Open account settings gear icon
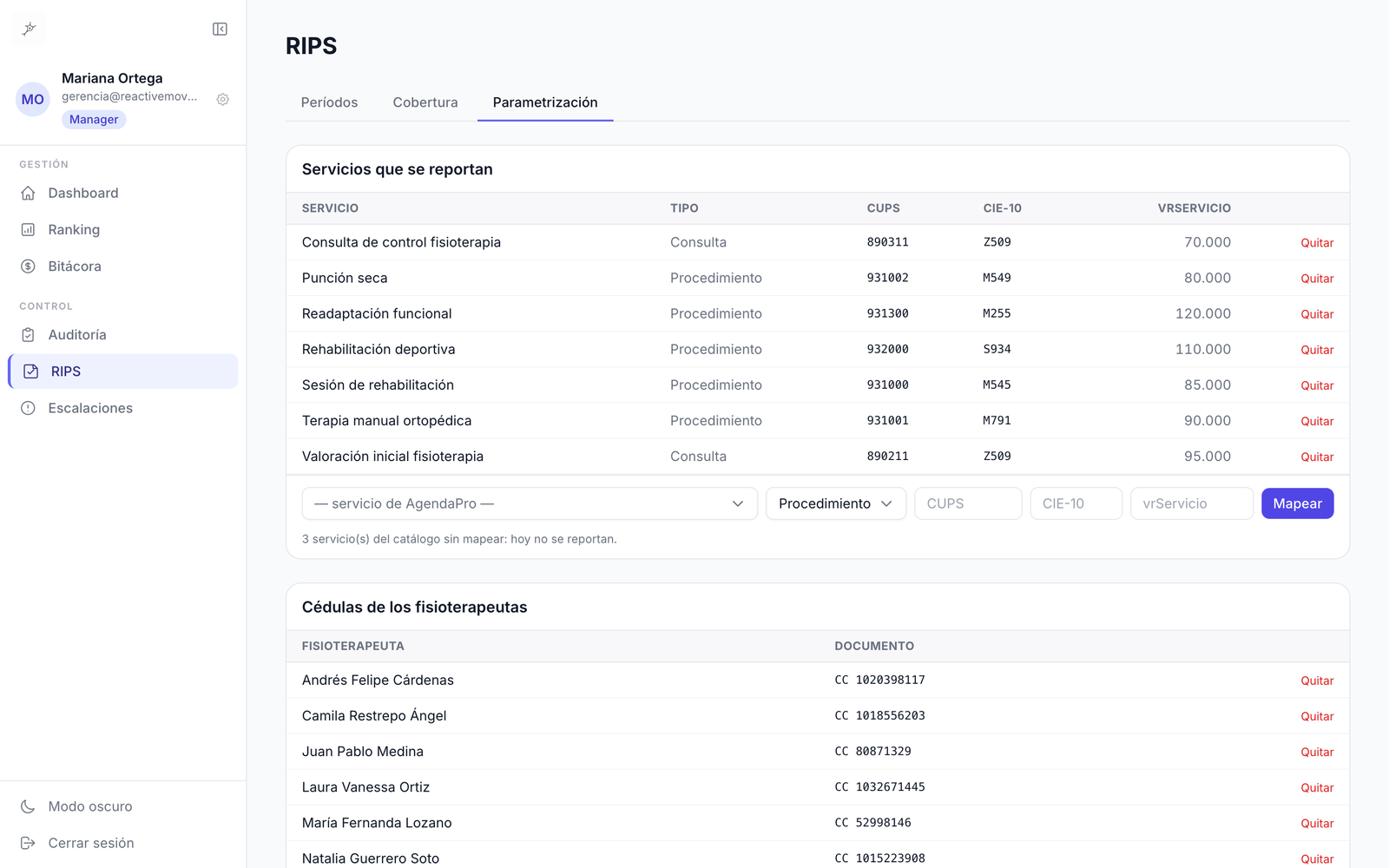The image size is (1389, 868). click(223, 100)
